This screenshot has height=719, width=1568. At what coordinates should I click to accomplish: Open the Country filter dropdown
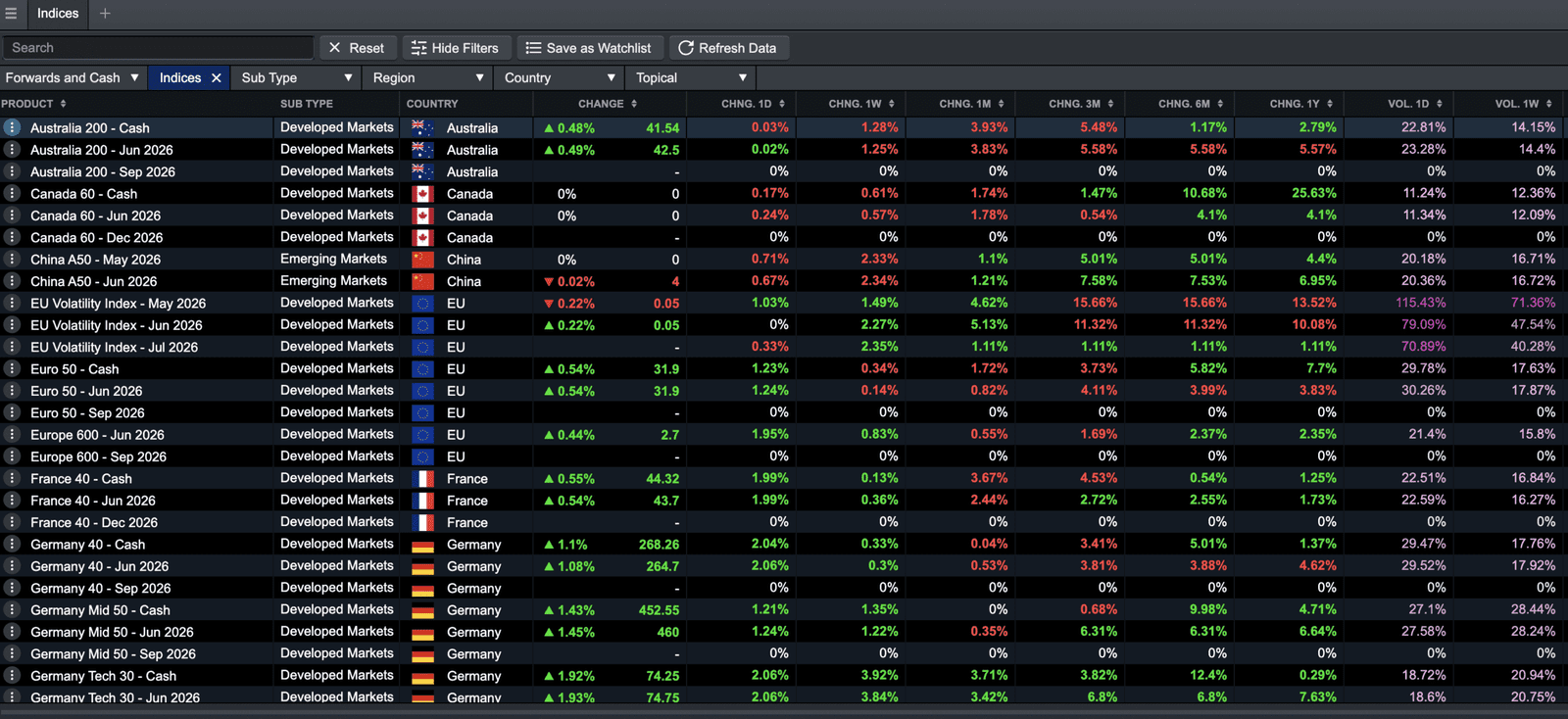(x=560, y=77)
